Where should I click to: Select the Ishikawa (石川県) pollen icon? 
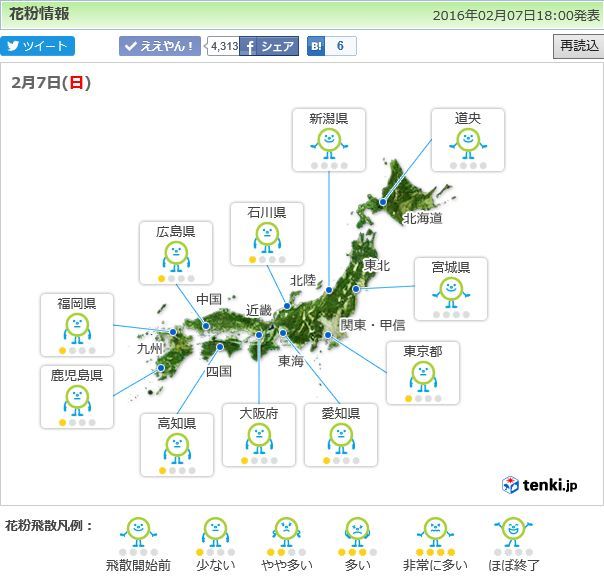tap(266, 239)
